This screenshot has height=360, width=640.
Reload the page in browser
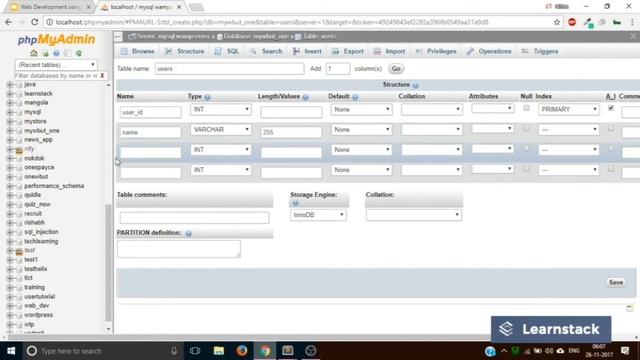click(35, 22)
